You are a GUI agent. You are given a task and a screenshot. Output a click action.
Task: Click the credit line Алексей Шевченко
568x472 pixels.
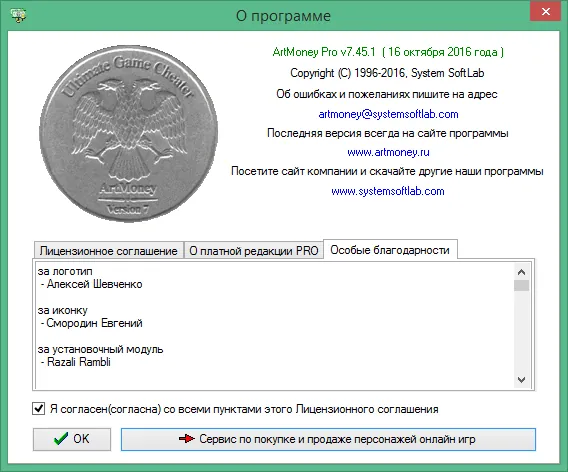[x=91, y=284]
